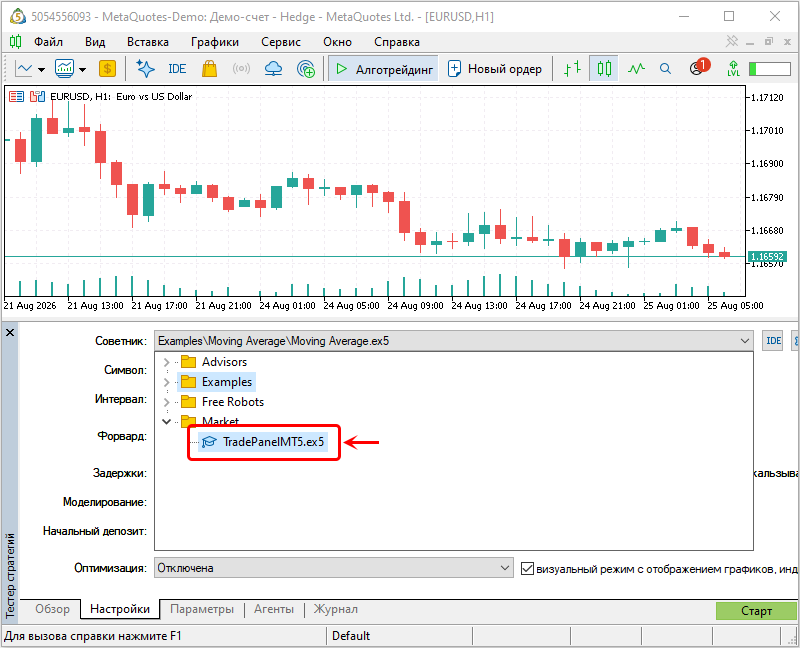Launch the IDE from the toolbar

tap(177, 69)
